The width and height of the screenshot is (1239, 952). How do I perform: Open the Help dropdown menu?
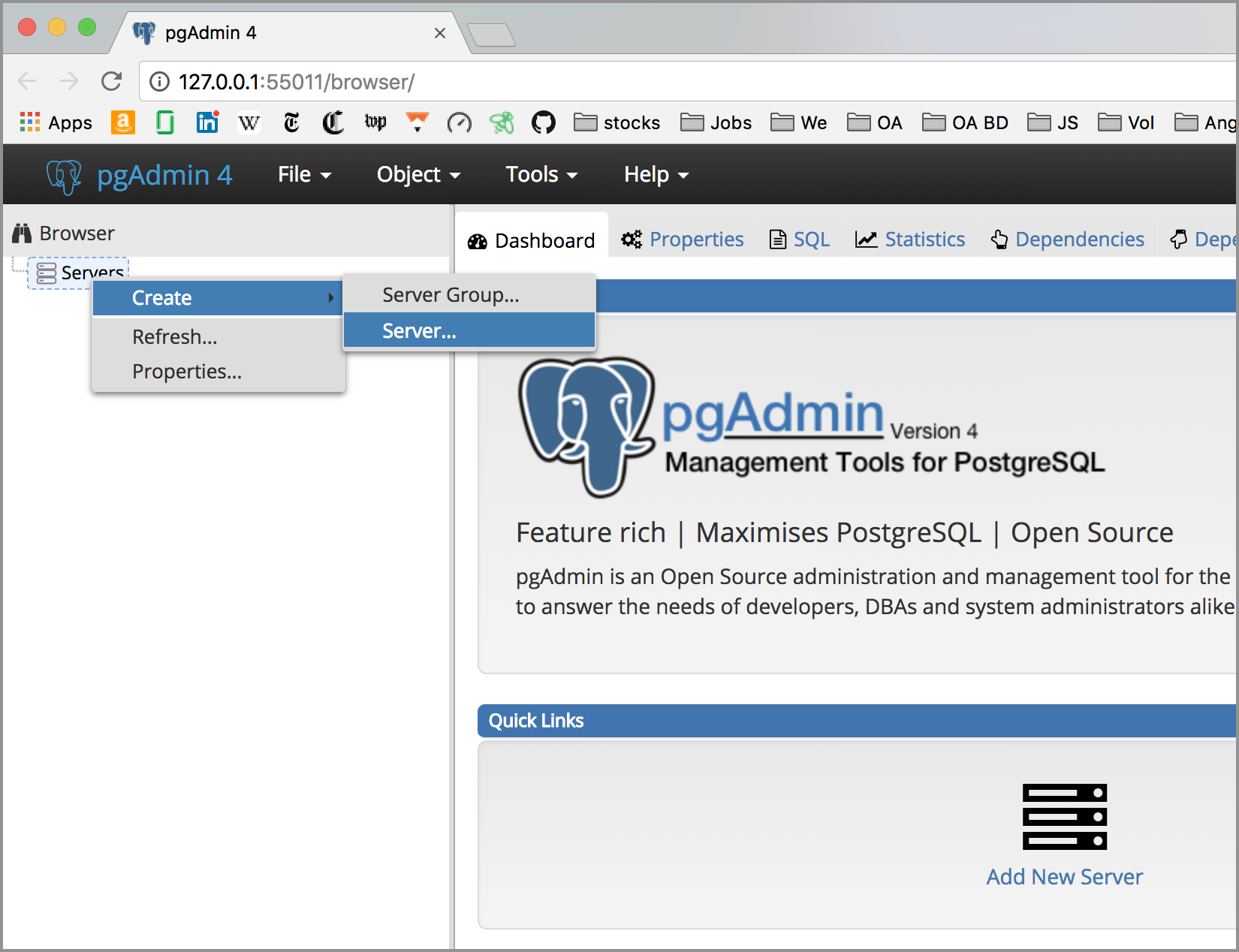click(x=656, y=174)
